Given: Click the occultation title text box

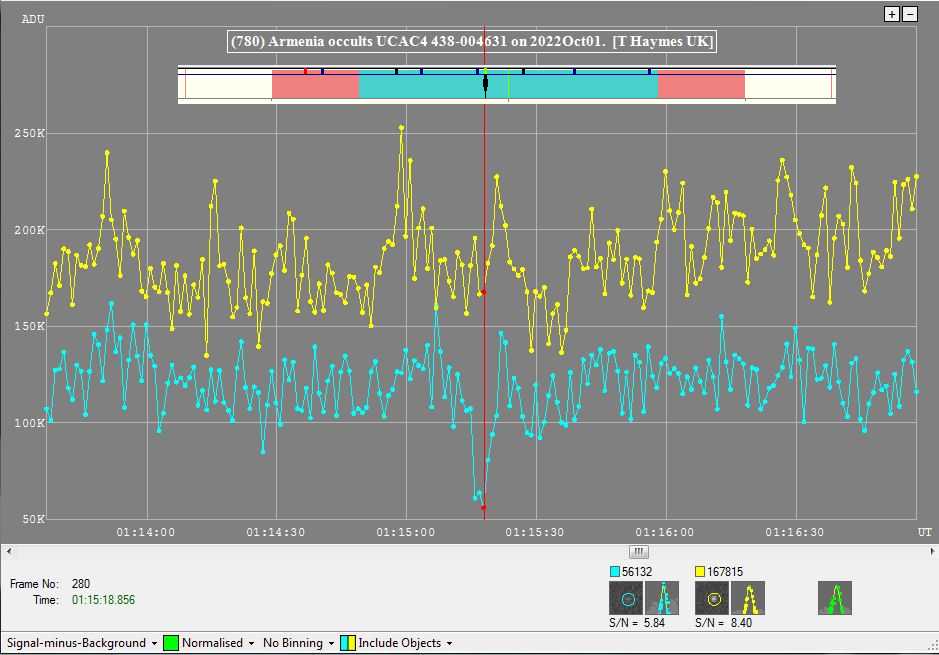Looking at the screenshot, I should click(x=472, y=41).
